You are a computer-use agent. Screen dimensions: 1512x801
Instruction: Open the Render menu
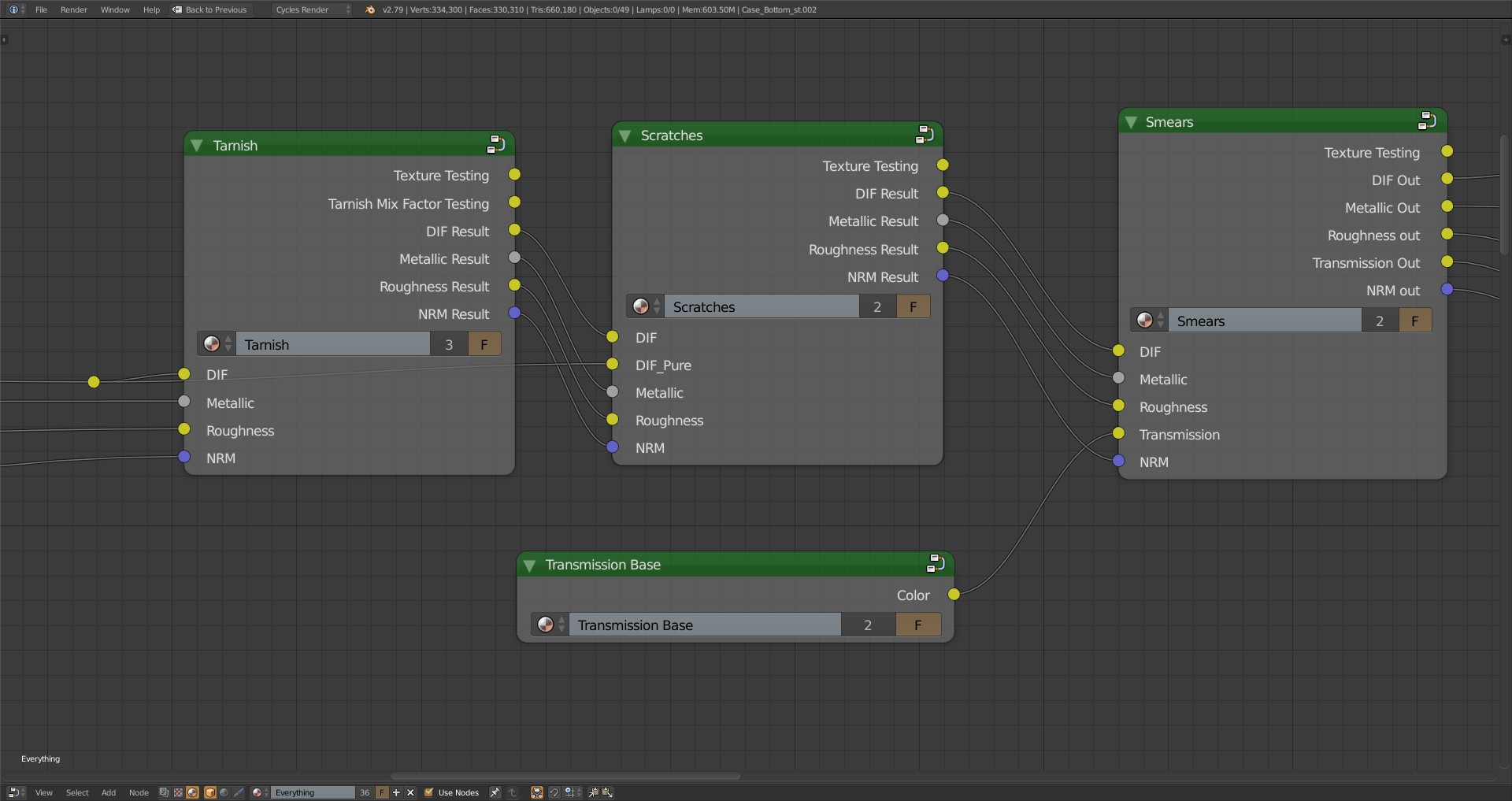[73, 9]
